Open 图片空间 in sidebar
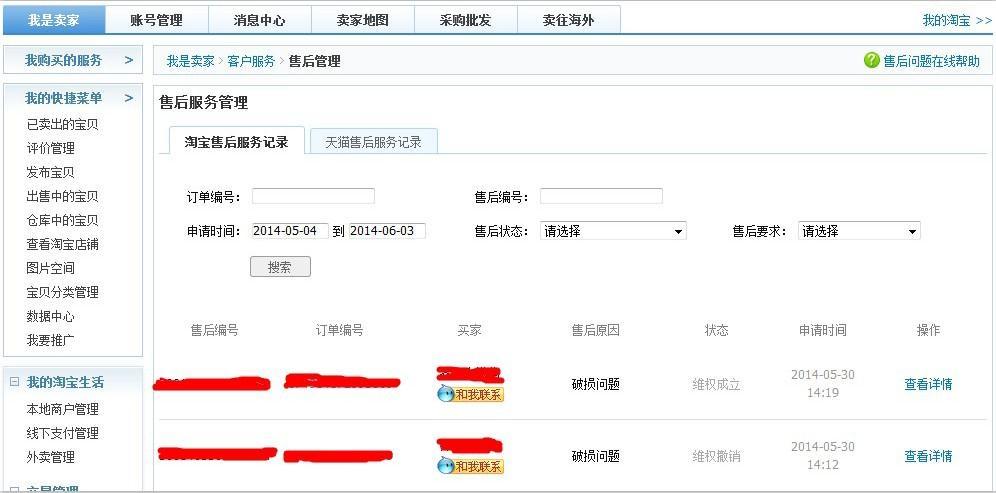This screenshot has width=996, height=493. click(x=50, y=268)
